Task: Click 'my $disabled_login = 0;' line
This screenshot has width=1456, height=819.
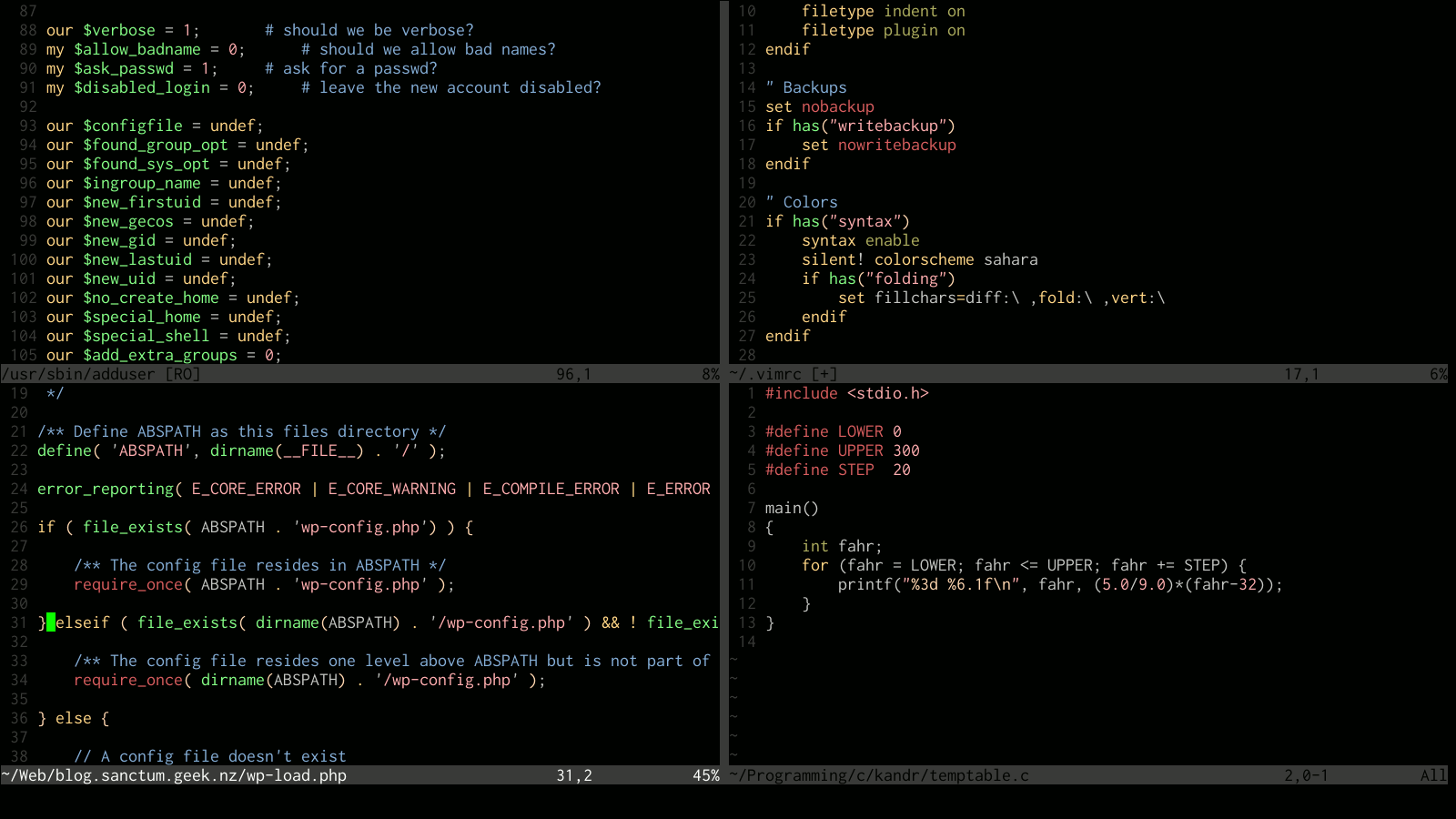Action: (x=150, y=87)
